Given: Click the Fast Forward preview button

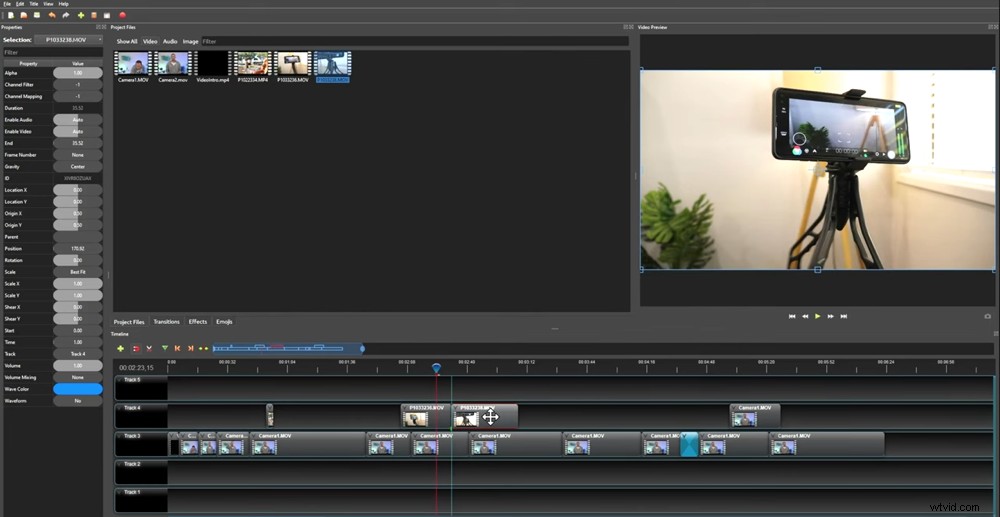Looking at the screenshot, I should click(x=830, y=316).
